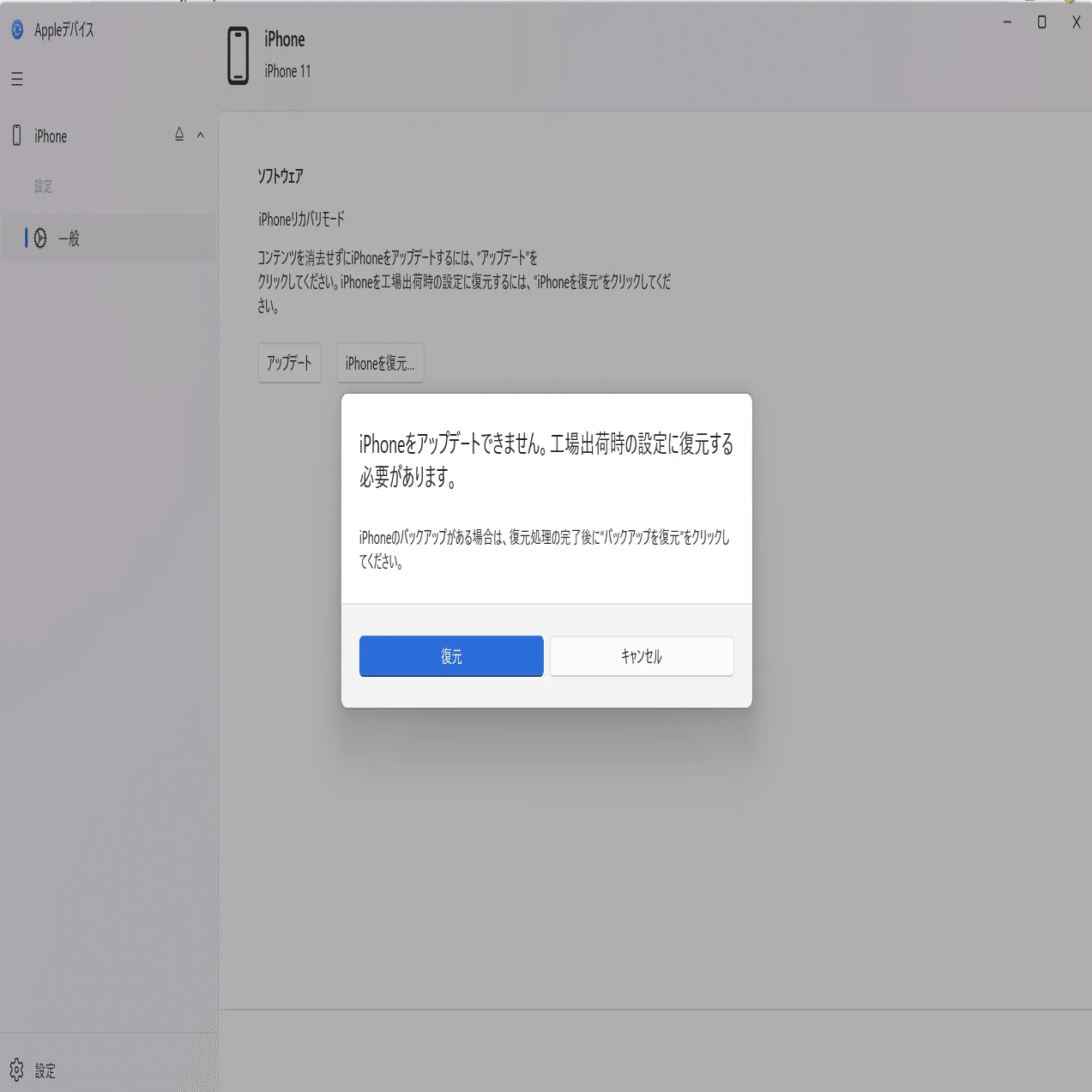Click the iPhone 11 label in header

tap(286, 71)
